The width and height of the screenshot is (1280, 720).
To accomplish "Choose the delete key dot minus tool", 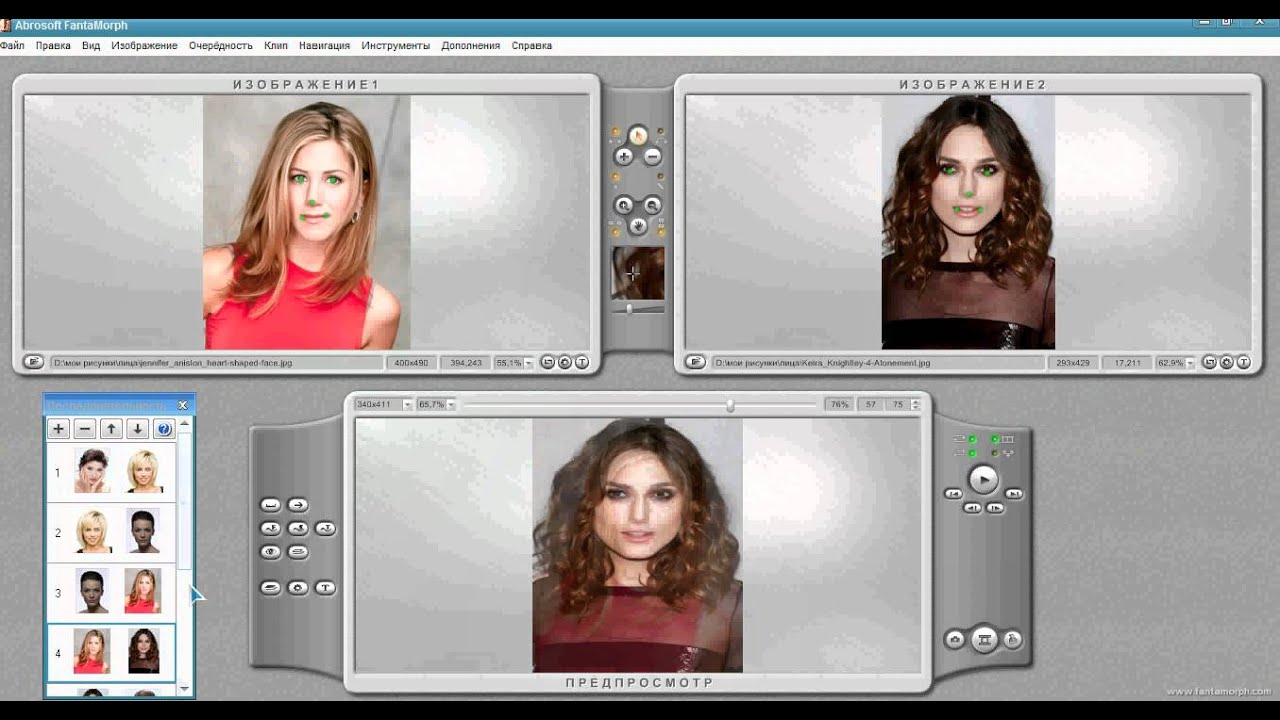I will point(653,157).
